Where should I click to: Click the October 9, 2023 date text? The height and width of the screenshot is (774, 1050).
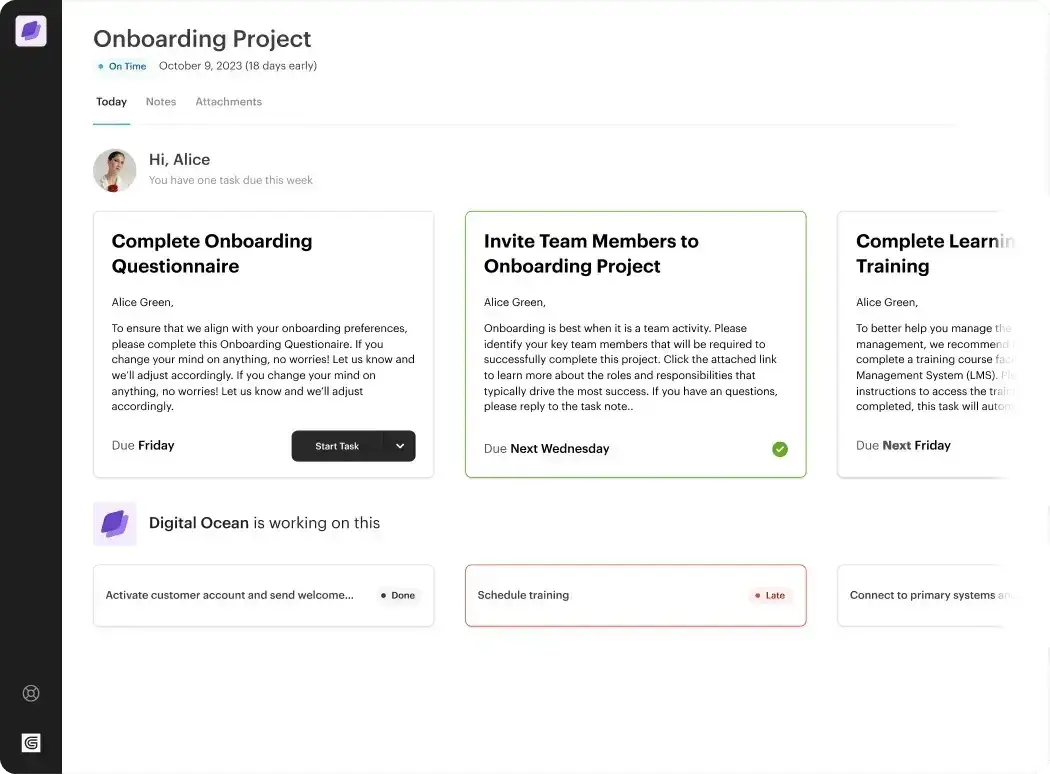(237, 66)
